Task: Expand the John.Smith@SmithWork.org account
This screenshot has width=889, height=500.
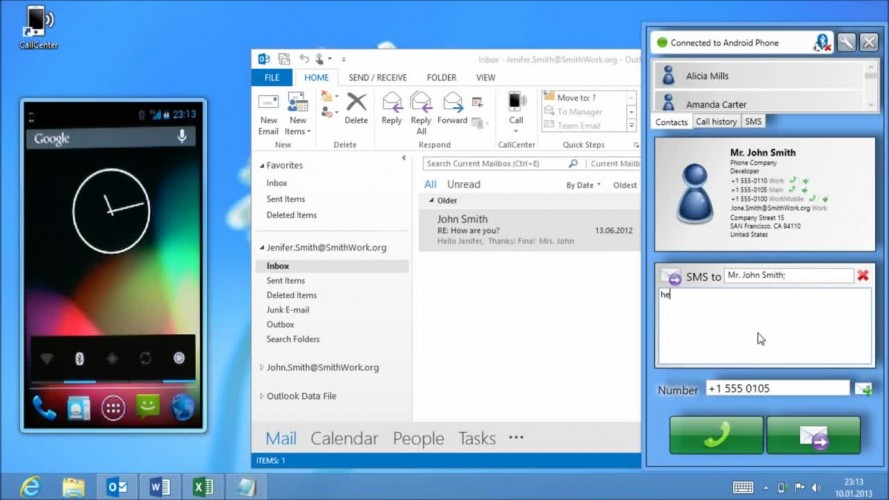Action: [x=261, y=367]
